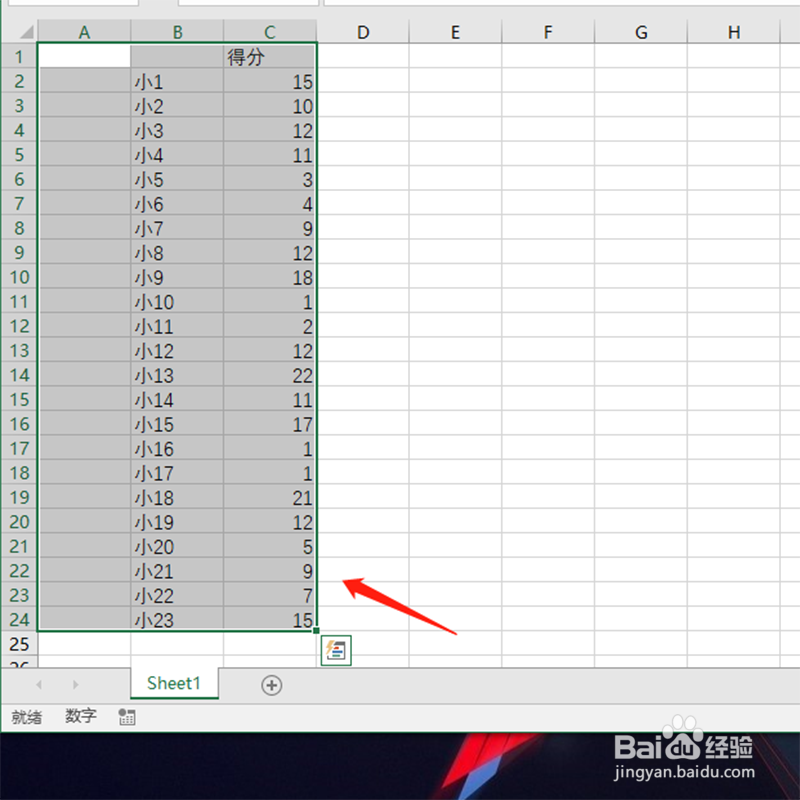Click empty cell D1
Viewport: 800px width, 800px height.
click(363, 56)
